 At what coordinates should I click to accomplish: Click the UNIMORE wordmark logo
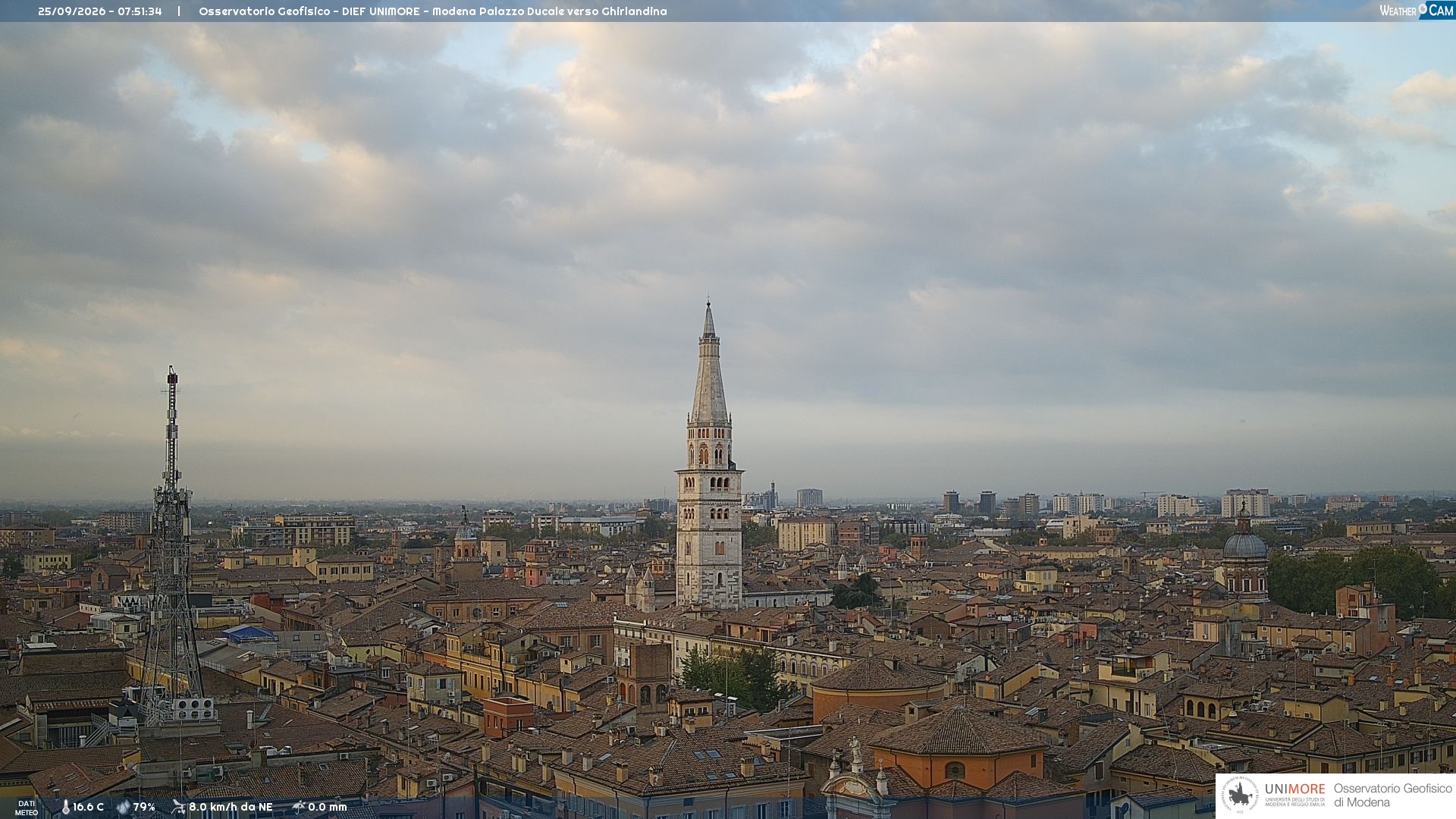[1294, 789]
